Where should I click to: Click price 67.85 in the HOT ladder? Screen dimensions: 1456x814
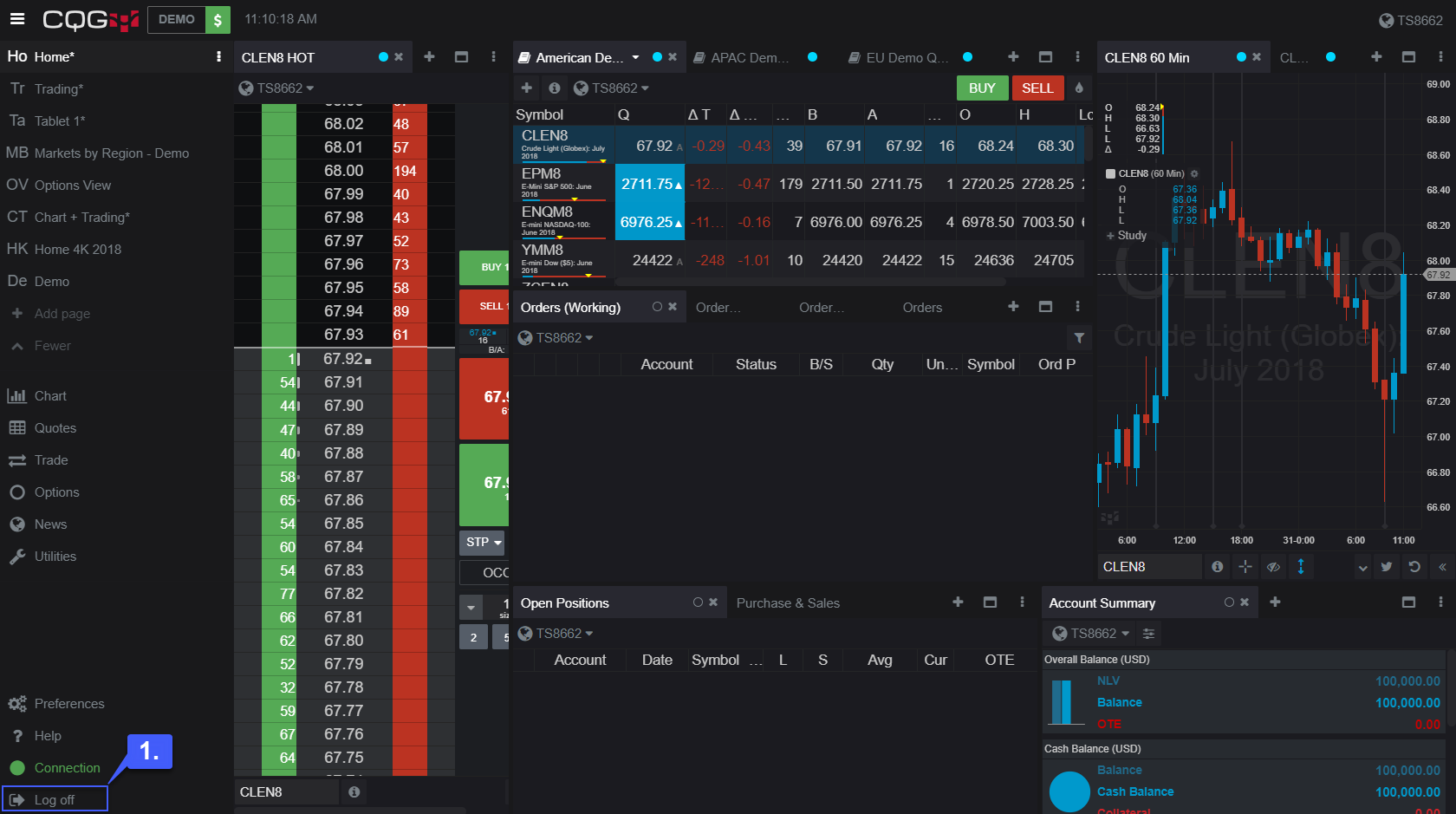pos(343,524)
